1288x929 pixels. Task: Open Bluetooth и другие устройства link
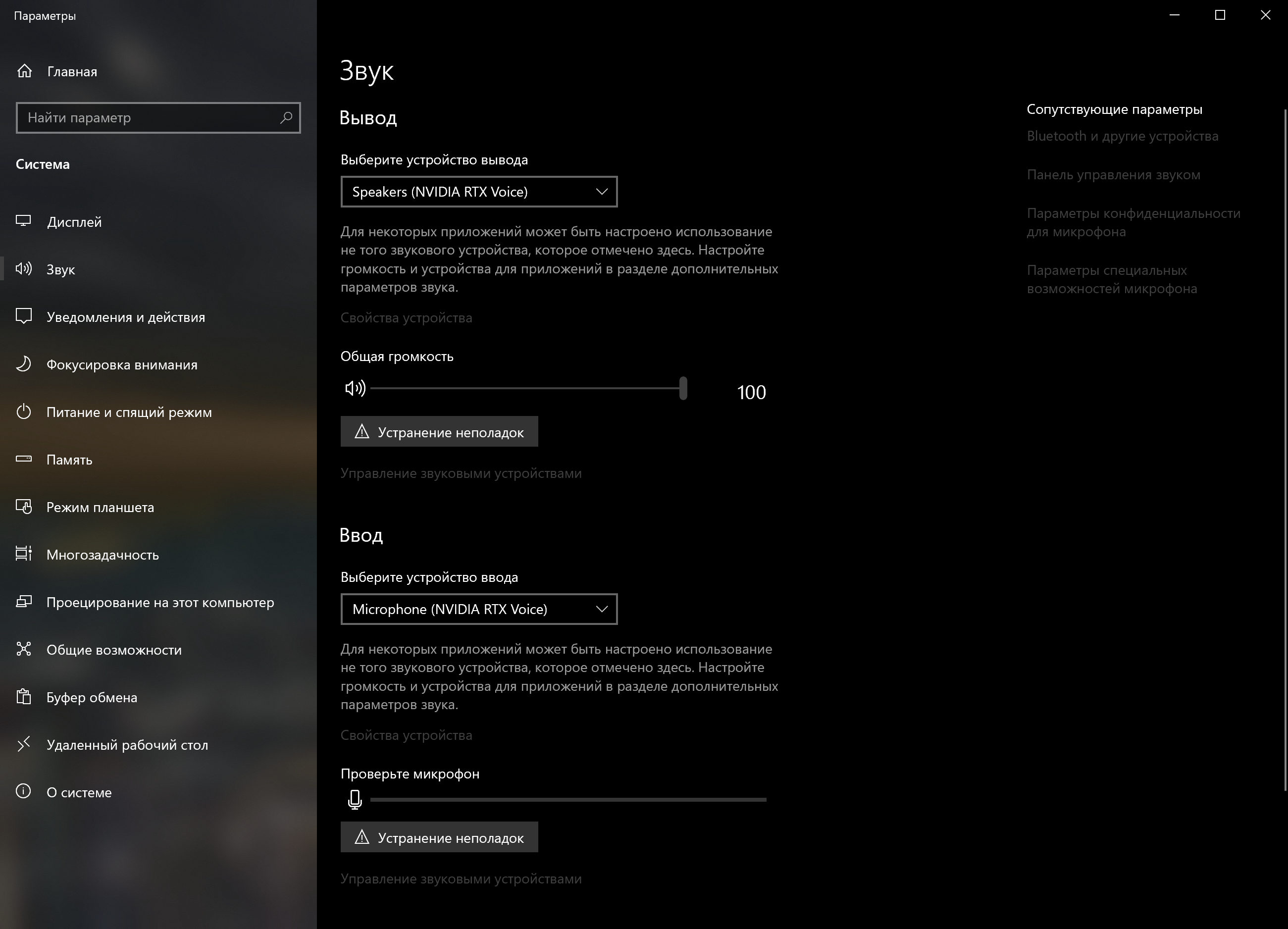1122,136
